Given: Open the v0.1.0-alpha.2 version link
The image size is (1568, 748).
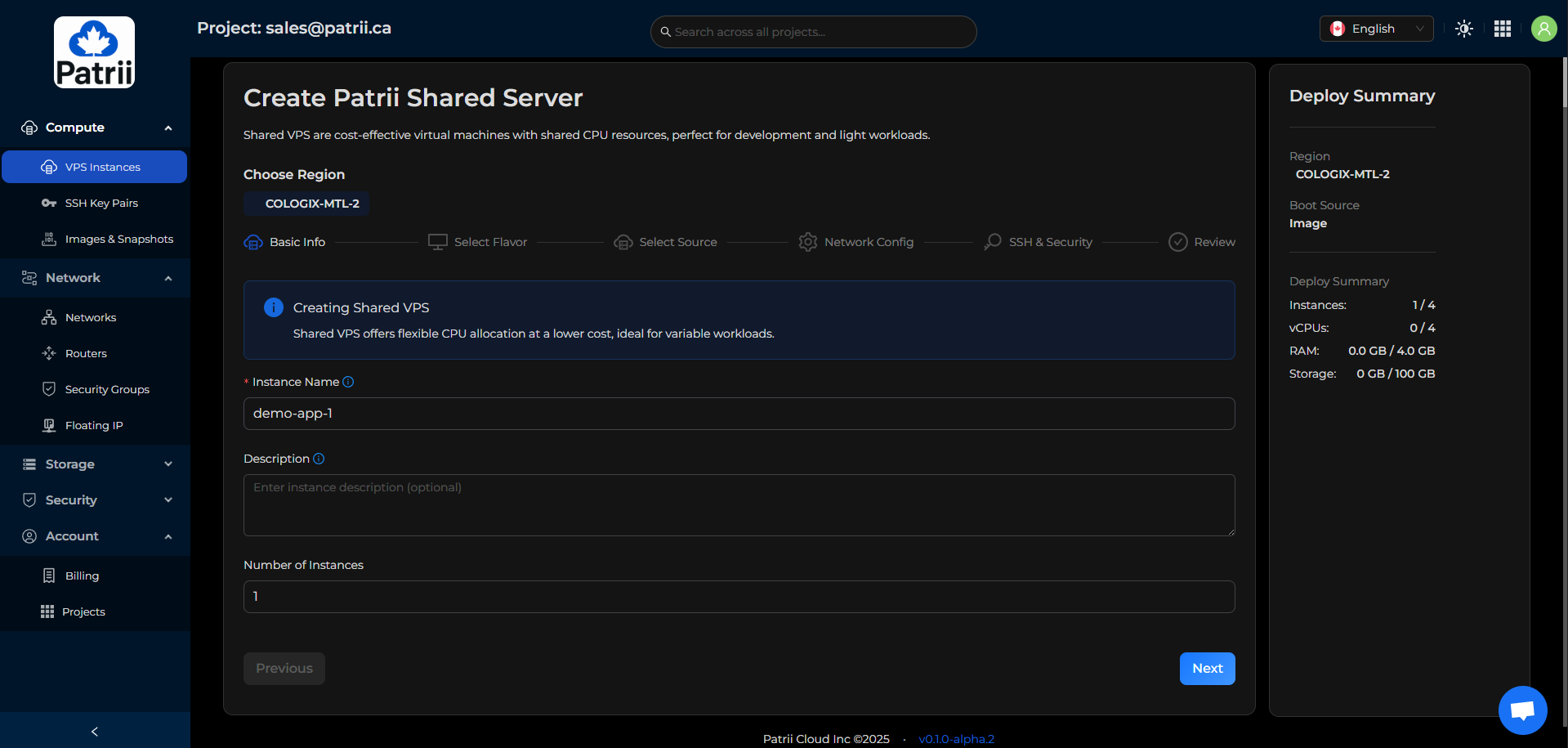Looking at the screenshot, I should click(956, 739).
